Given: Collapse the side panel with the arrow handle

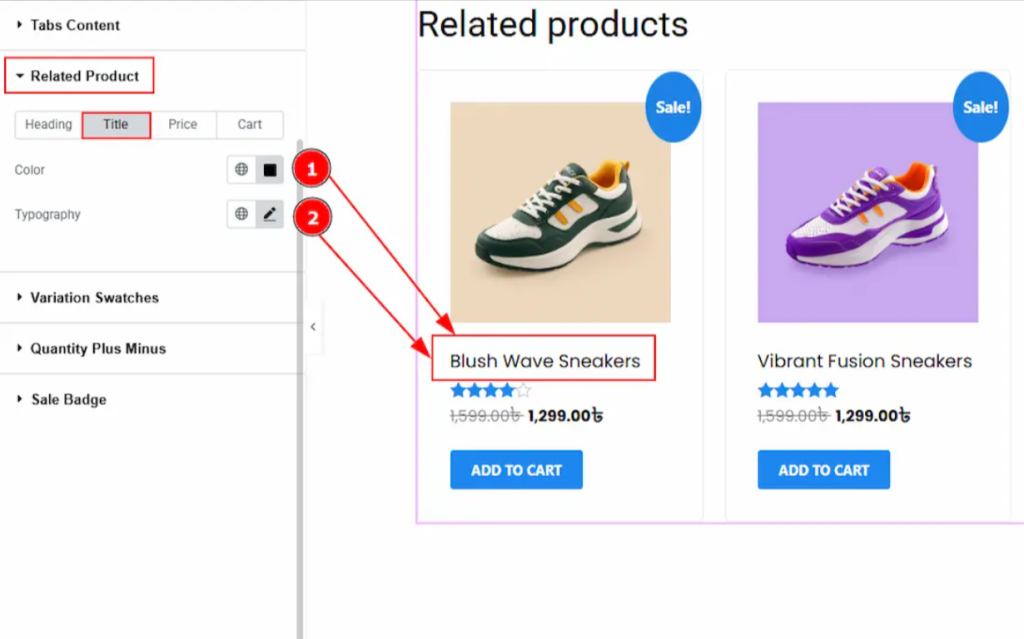Looking at the screenshot, I should 313,327.
